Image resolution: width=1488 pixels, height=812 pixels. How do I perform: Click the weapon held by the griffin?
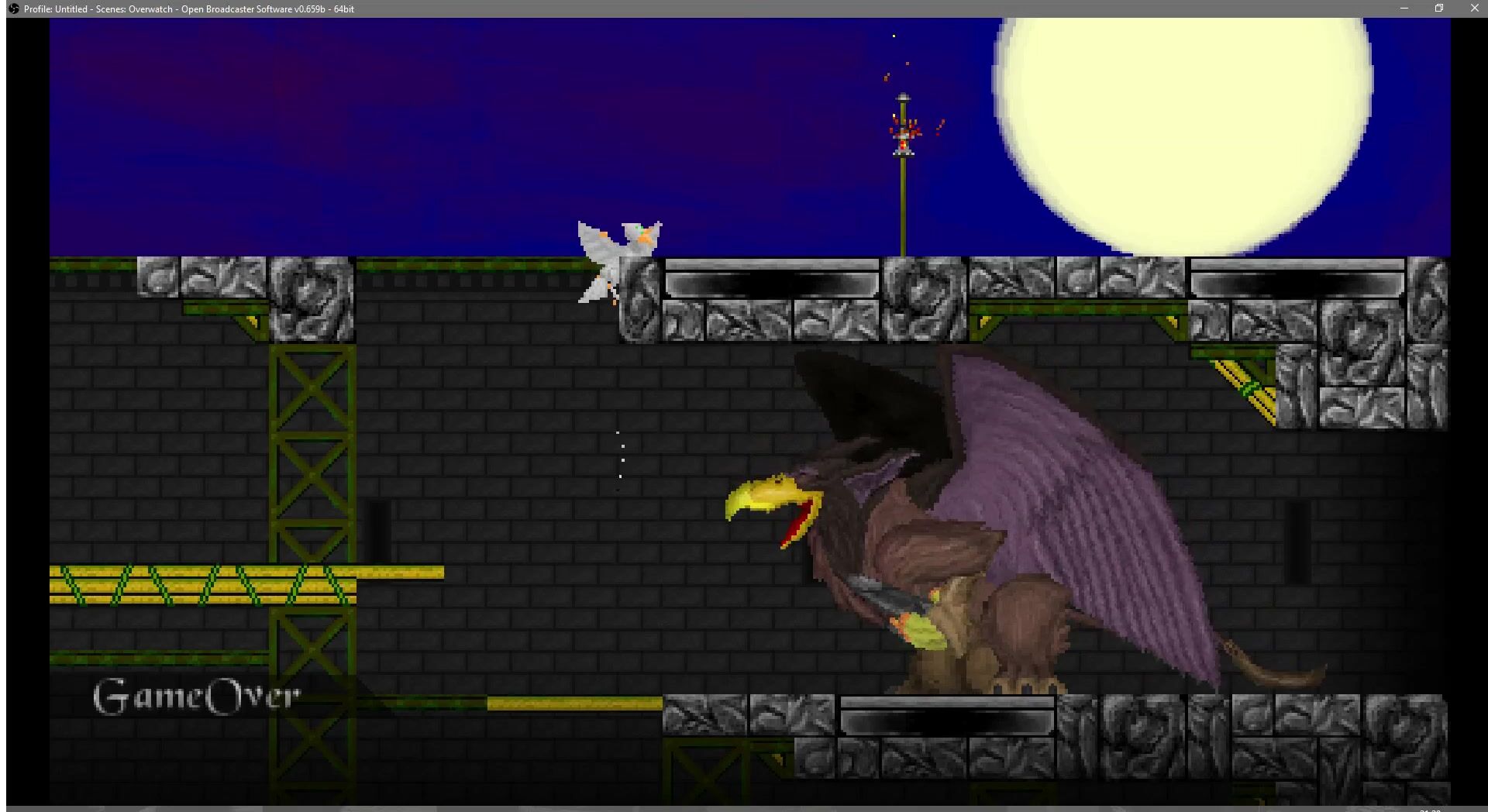[891, 600]
